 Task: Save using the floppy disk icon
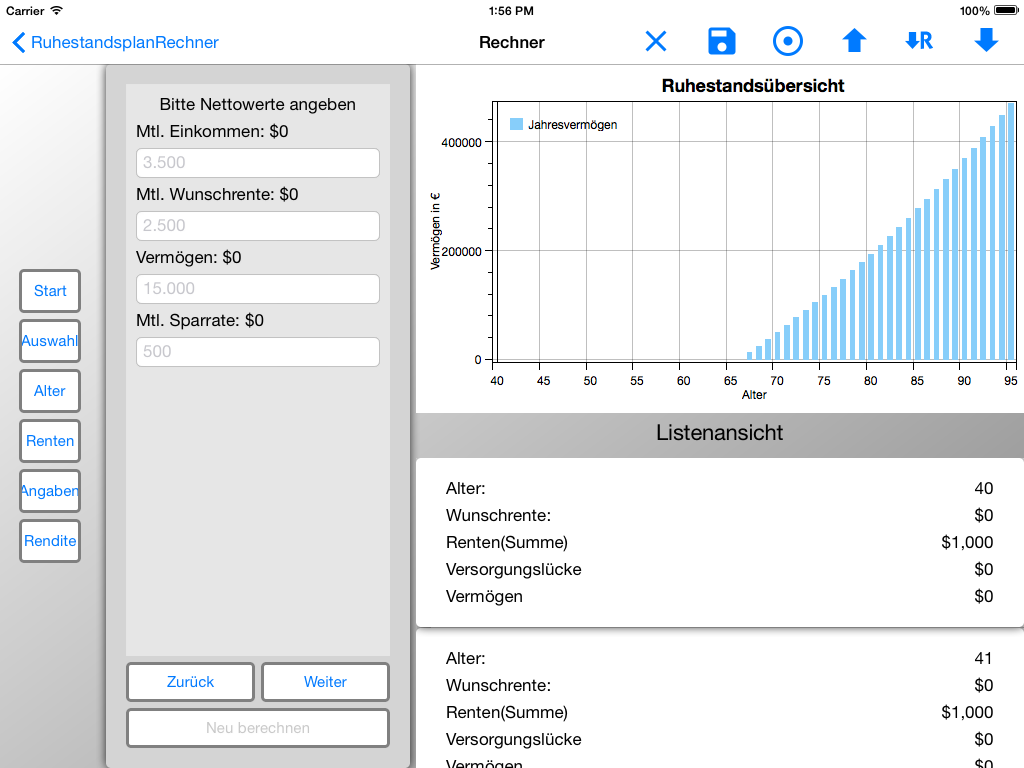point(722,41)
